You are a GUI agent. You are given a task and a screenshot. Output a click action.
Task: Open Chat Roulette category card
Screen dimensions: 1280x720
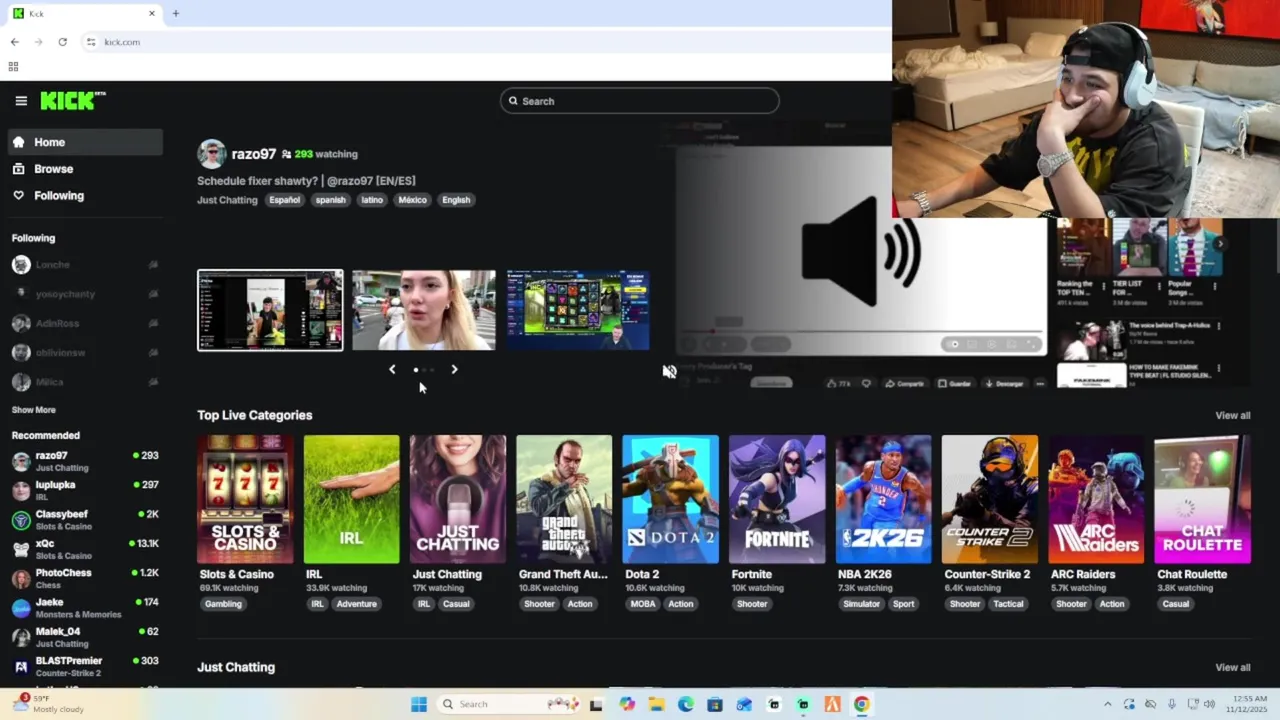pos(1202,499)
